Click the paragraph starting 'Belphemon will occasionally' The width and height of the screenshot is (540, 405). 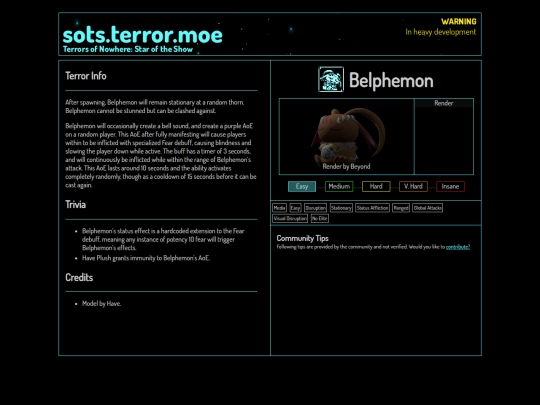pos(161,155)
